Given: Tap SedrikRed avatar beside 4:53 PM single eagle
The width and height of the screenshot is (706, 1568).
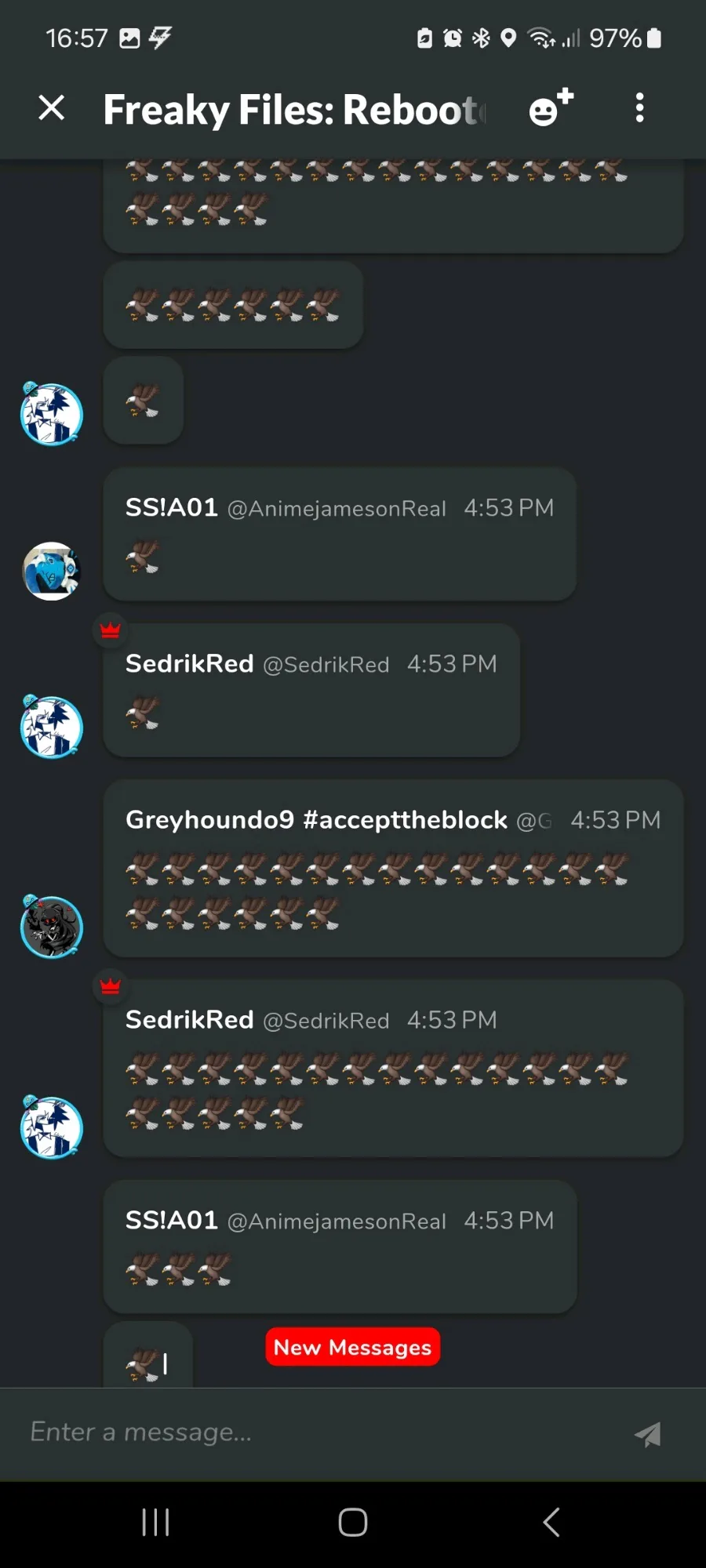Looking at the screenshot, I should tap(52, 727).
